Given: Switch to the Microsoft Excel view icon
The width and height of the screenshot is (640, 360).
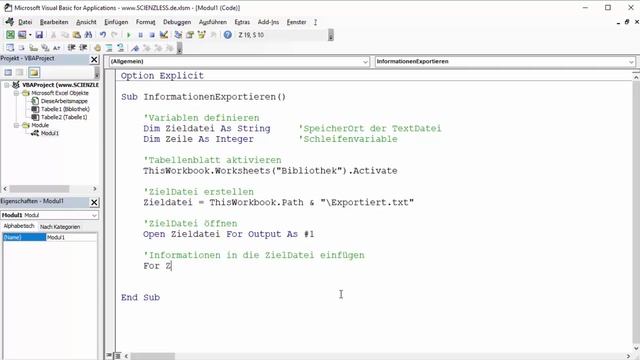Looking at the screenshot, I should coord(10,35).
